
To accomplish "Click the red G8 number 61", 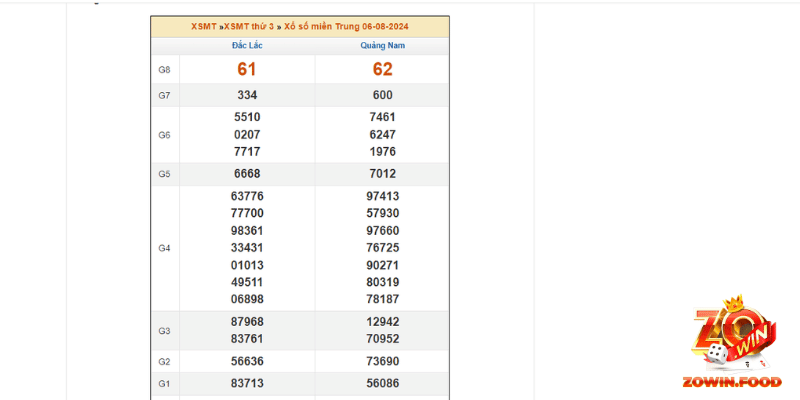I will pos(247,69).
